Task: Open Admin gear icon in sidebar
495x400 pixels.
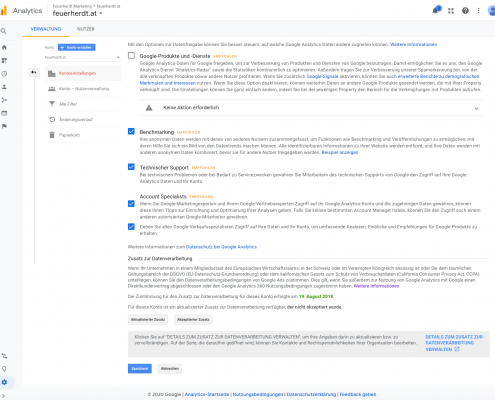Action: [4, 382]
